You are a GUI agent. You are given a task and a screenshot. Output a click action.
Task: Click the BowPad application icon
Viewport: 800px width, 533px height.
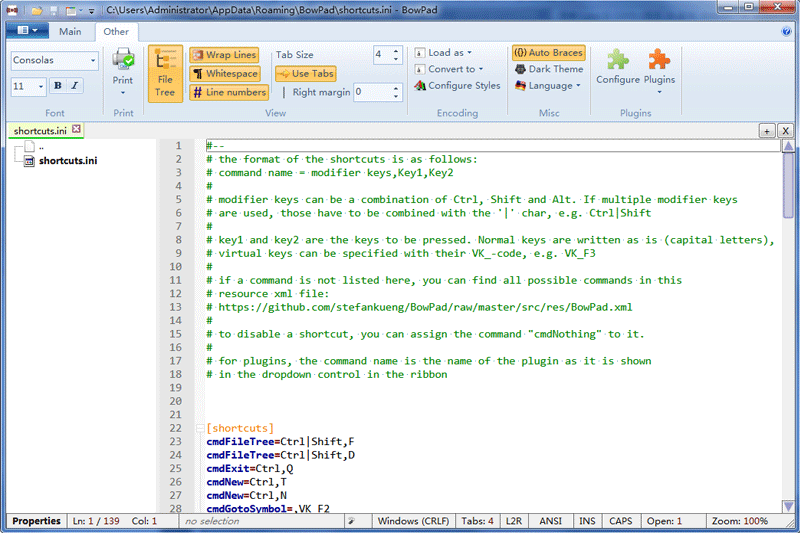pos(12,10)
